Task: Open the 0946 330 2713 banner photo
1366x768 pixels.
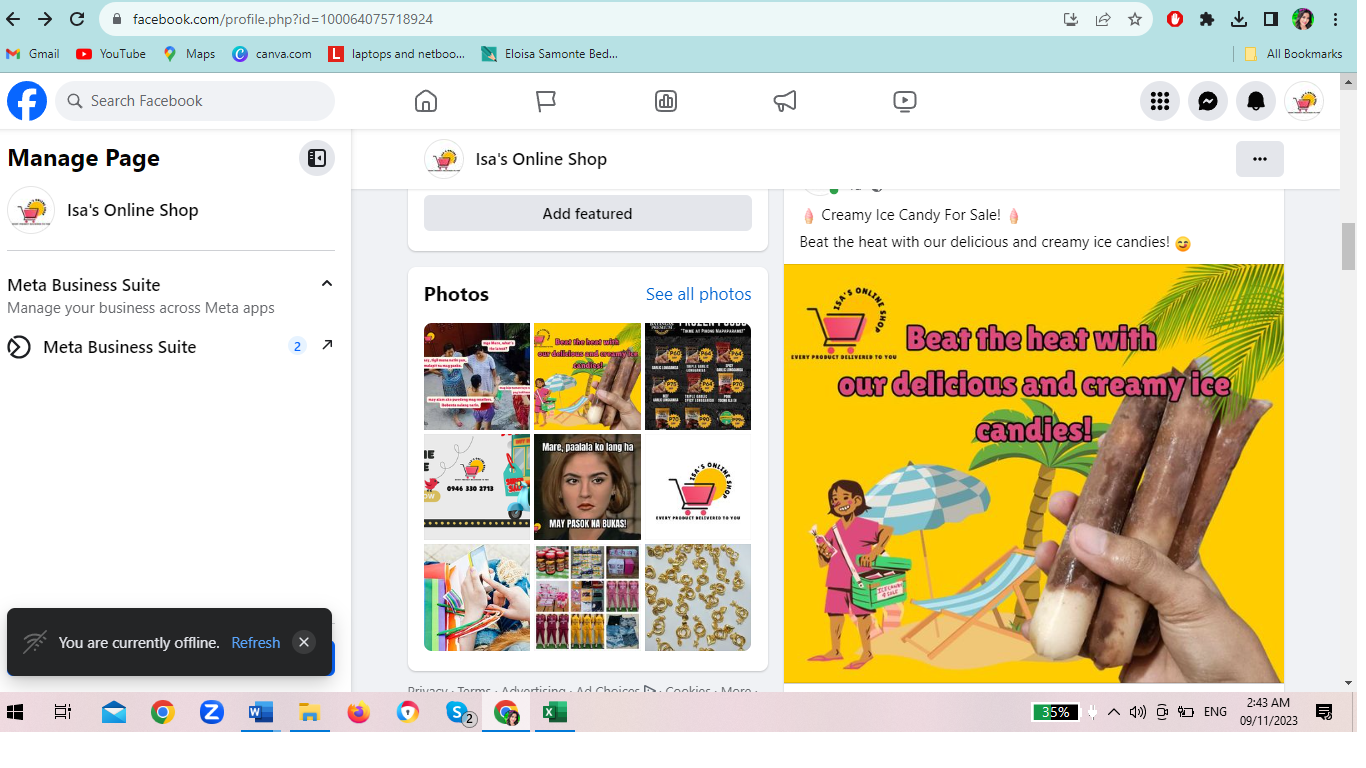Action: pyautogui.click(x=477, y=487)
